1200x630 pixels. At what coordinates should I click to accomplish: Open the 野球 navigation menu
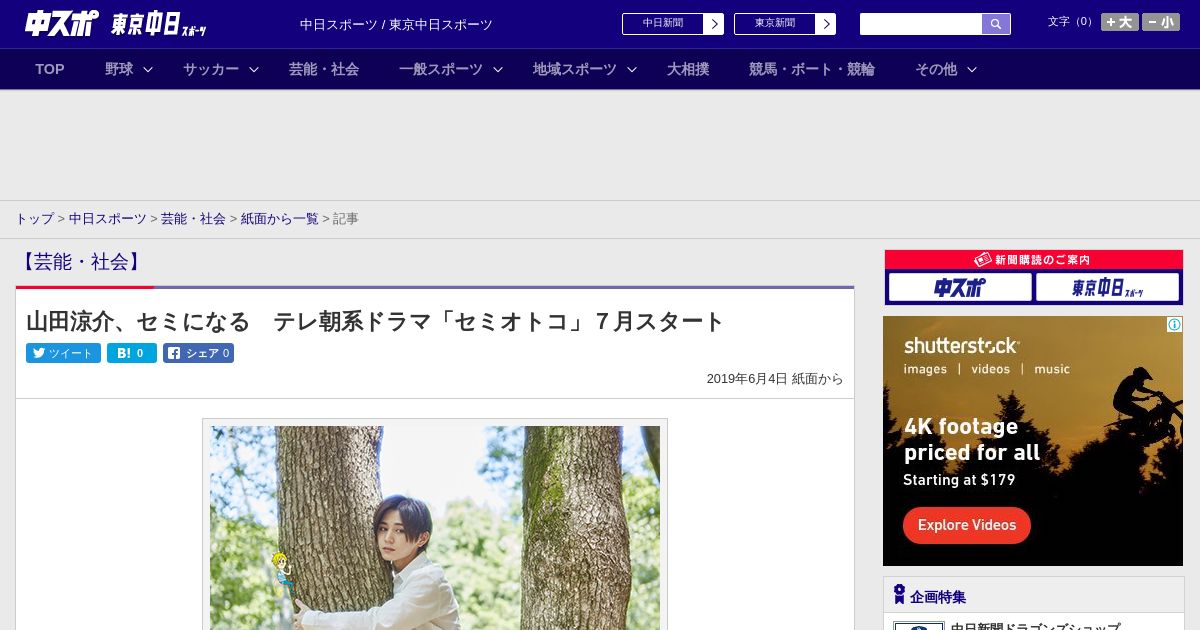click(119, 69)
